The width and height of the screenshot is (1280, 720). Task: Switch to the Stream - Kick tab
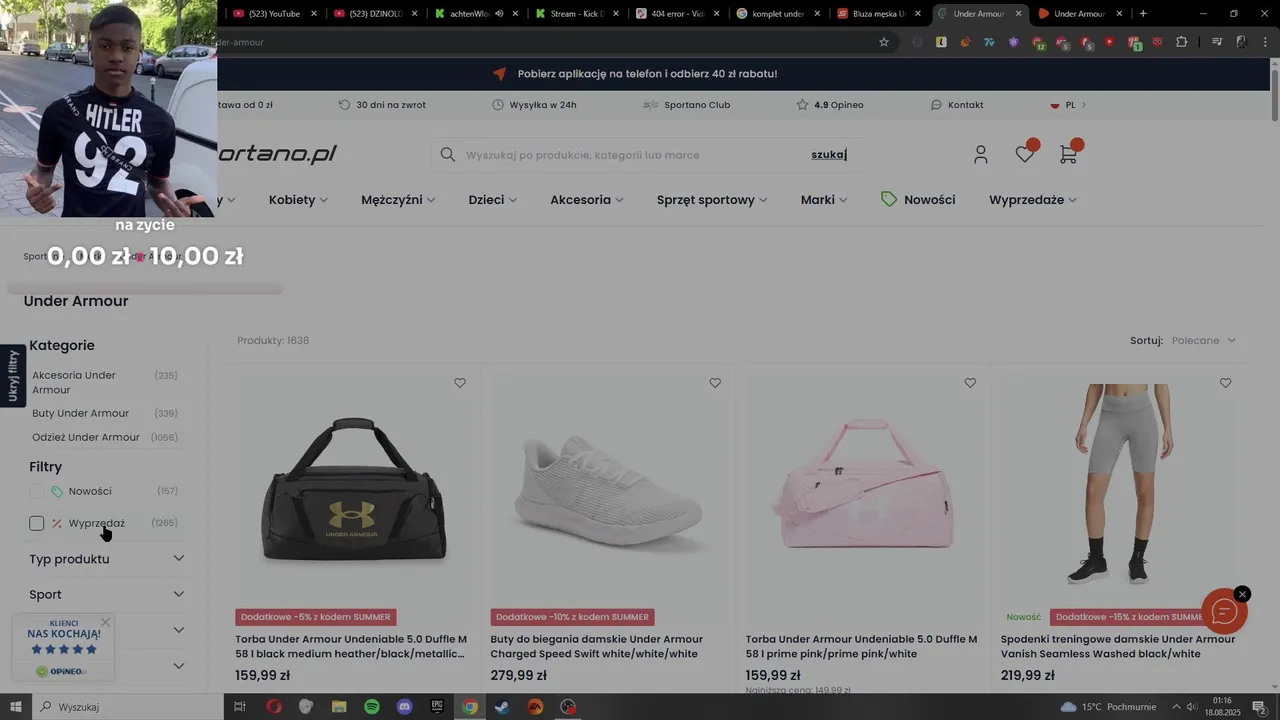(577, 14)
